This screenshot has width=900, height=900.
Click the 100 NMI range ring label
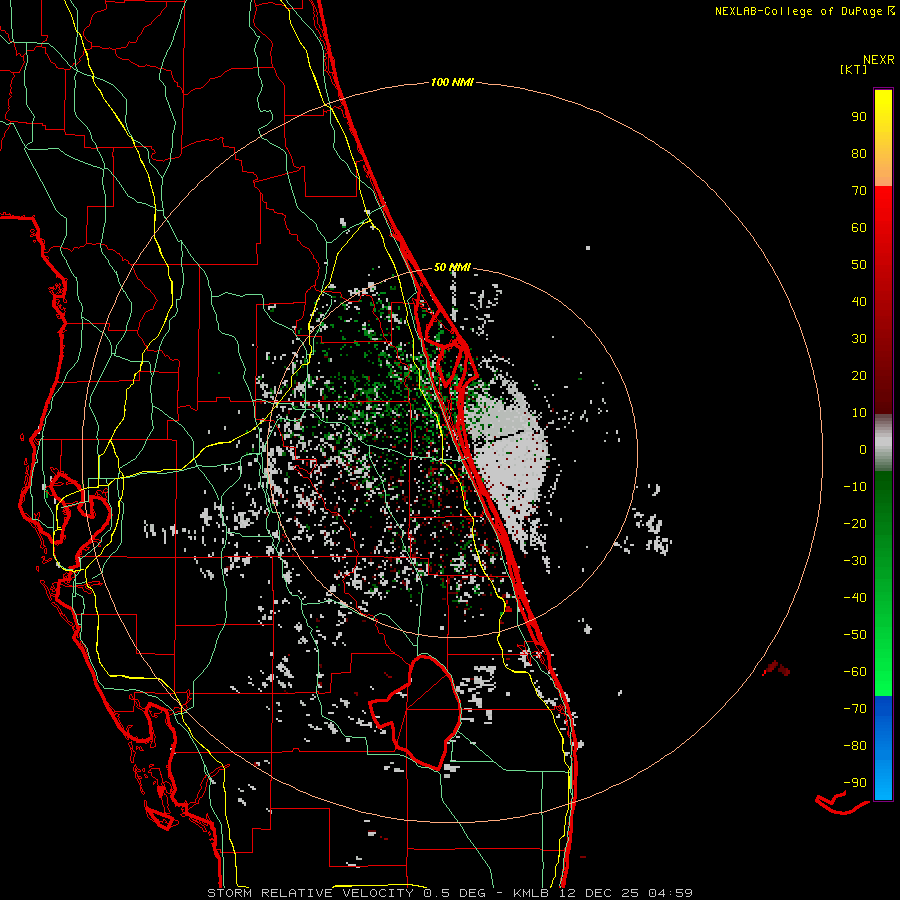pos(452,83)
